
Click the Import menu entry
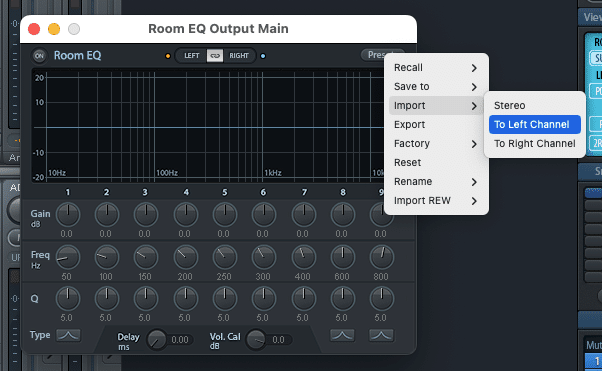[x=436, y=106]
